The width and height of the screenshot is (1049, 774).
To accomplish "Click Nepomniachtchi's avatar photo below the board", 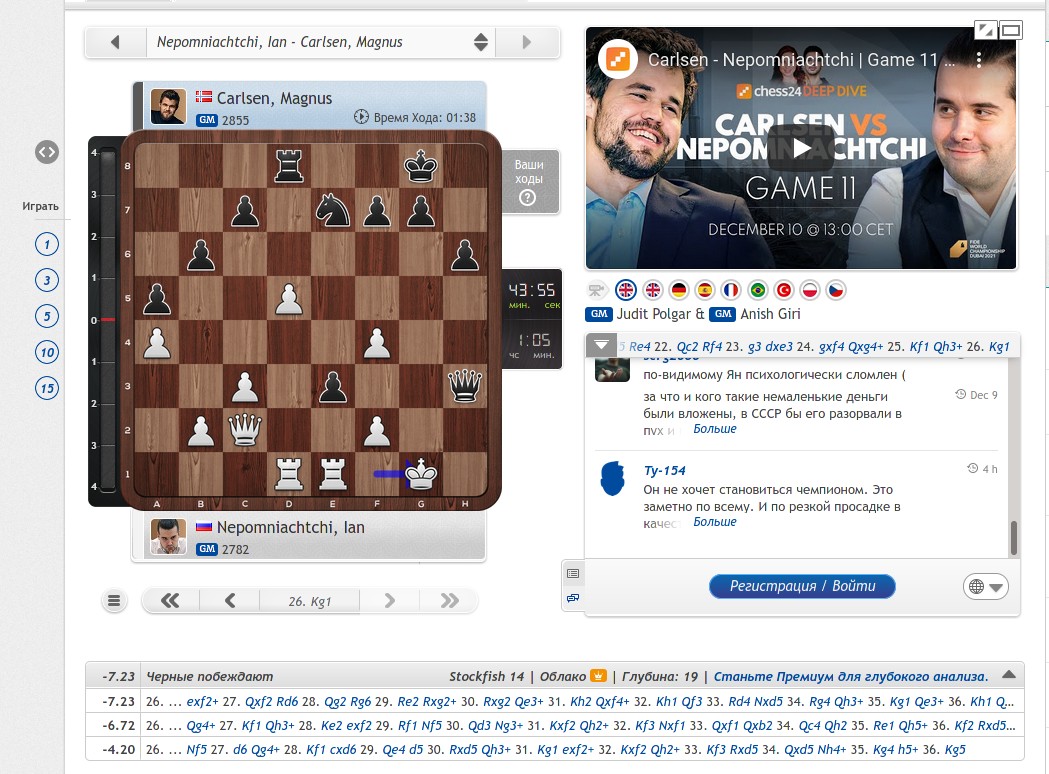I will 168,537.
